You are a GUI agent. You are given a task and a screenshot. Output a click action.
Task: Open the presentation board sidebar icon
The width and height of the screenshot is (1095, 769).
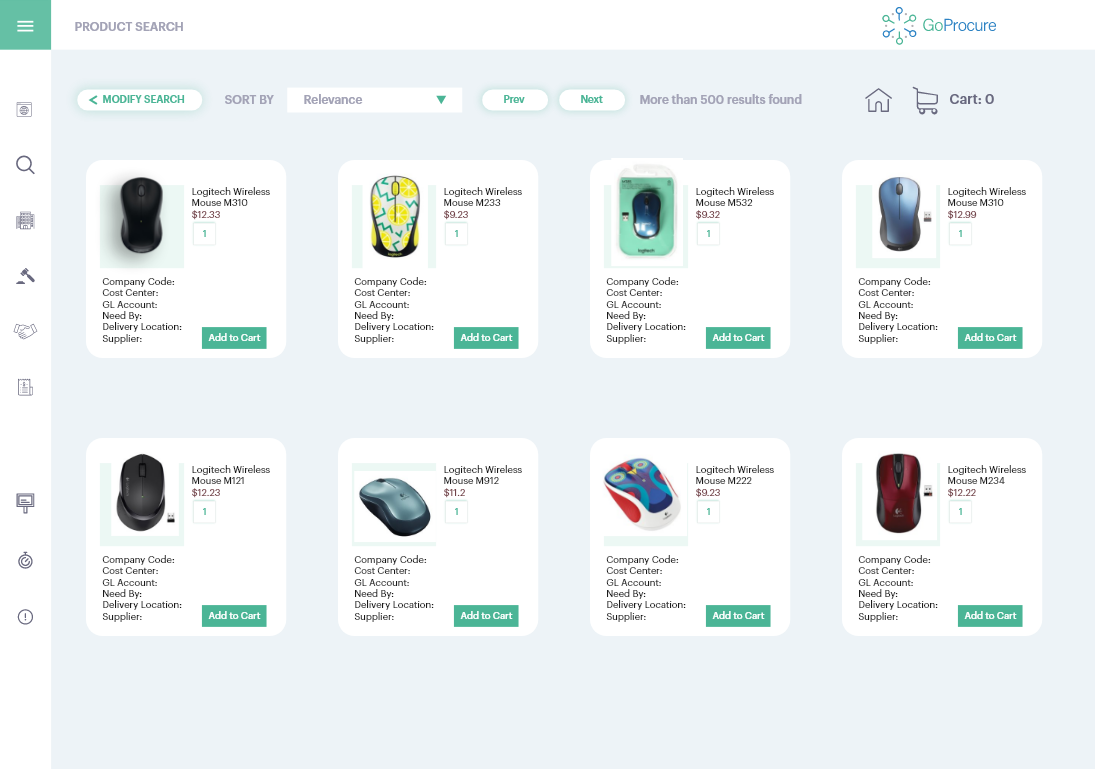[25, 503]
